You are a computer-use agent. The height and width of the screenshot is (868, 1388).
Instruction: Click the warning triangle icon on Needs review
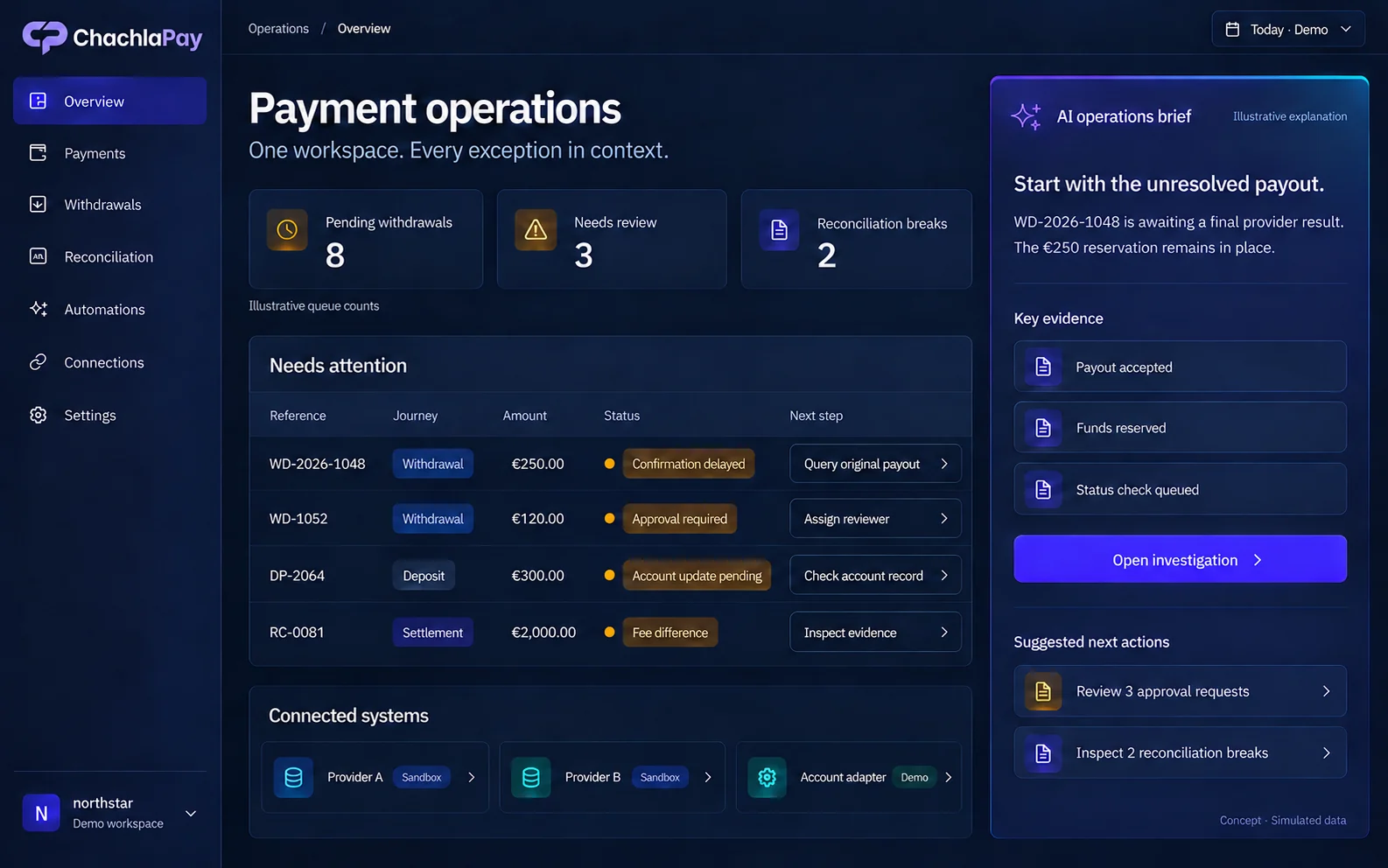pyautogui.click(x=536, y=230)
